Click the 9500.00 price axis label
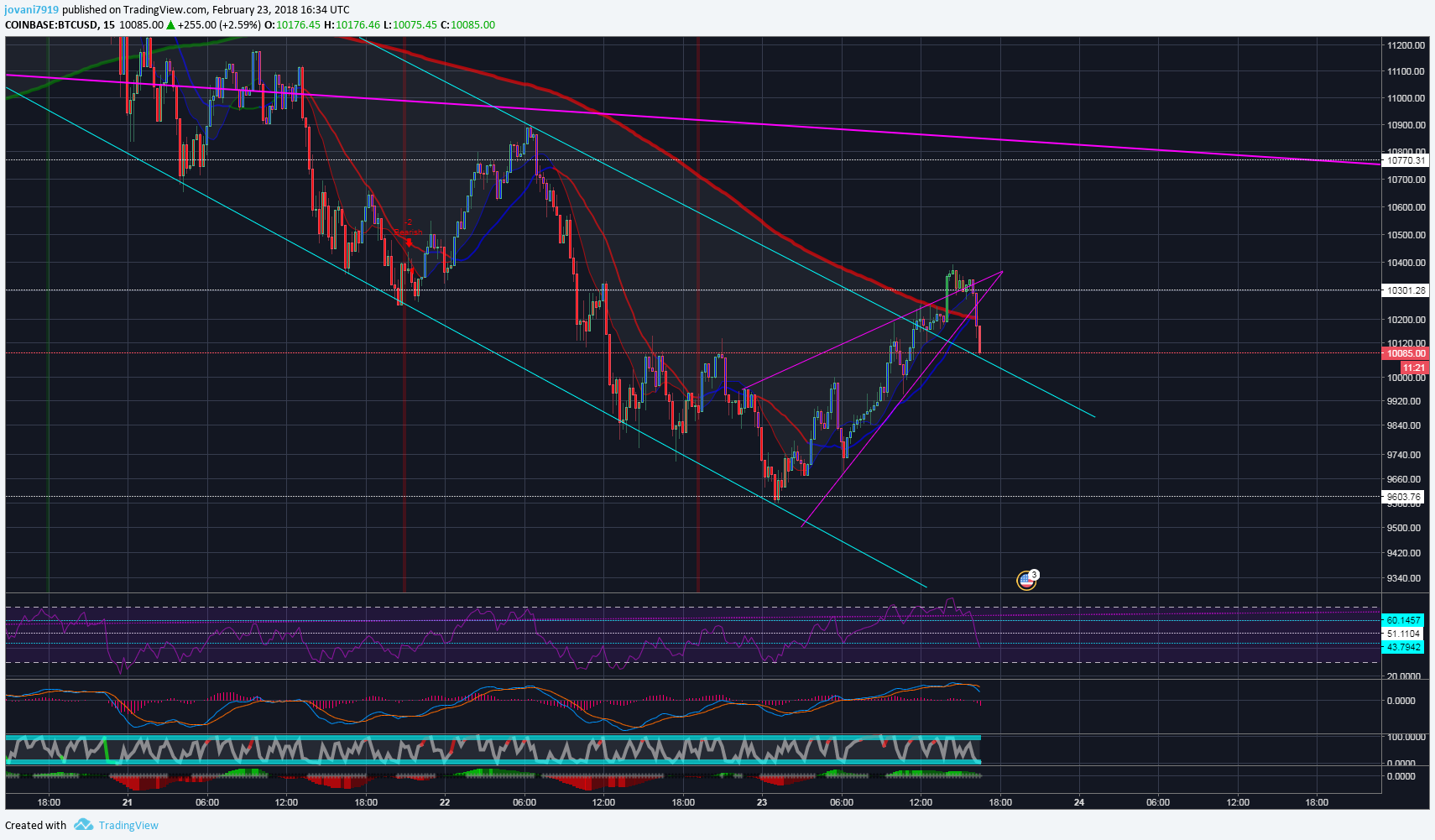Screen dimensions: 1435x840 [1404, 528]
